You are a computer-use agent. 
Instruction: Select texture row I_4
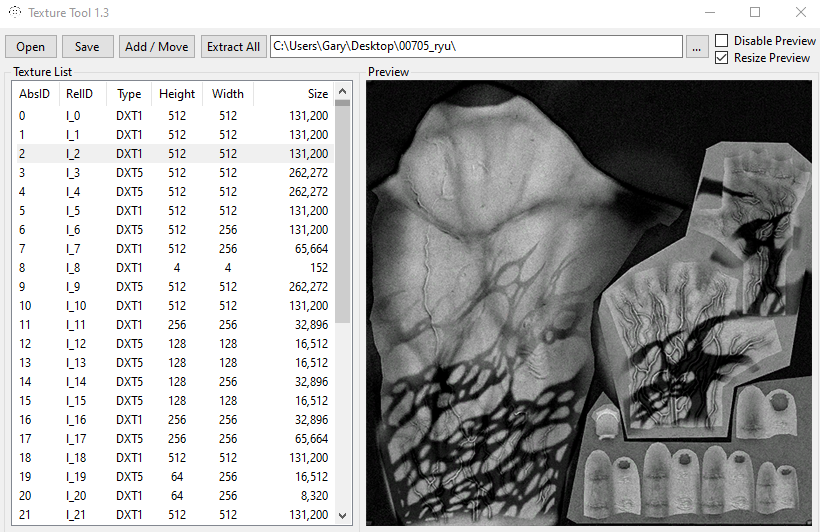pos(175,191)
